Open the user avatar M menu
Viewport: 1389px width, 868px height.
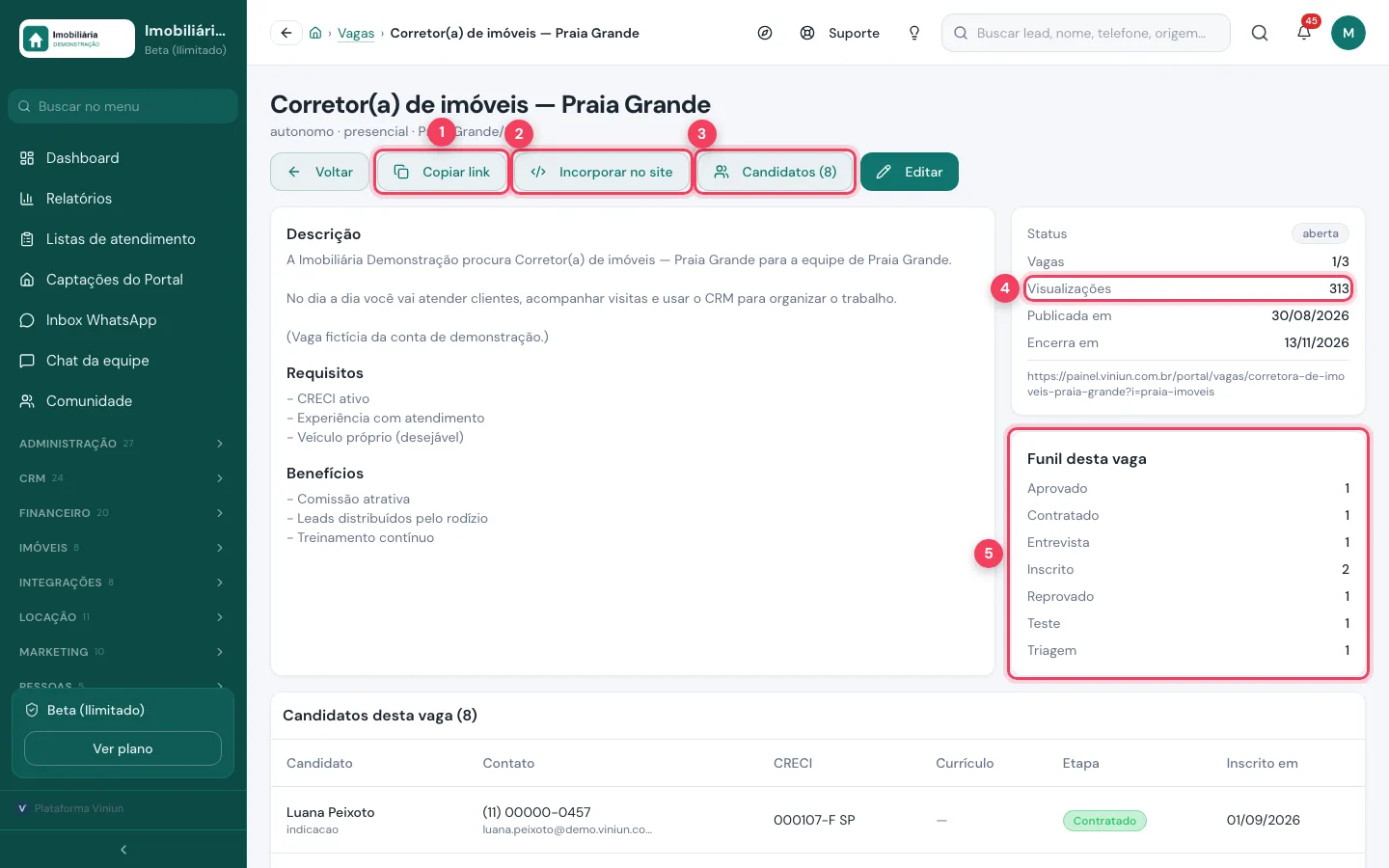pyautogui.click(x=1348, y=33)
